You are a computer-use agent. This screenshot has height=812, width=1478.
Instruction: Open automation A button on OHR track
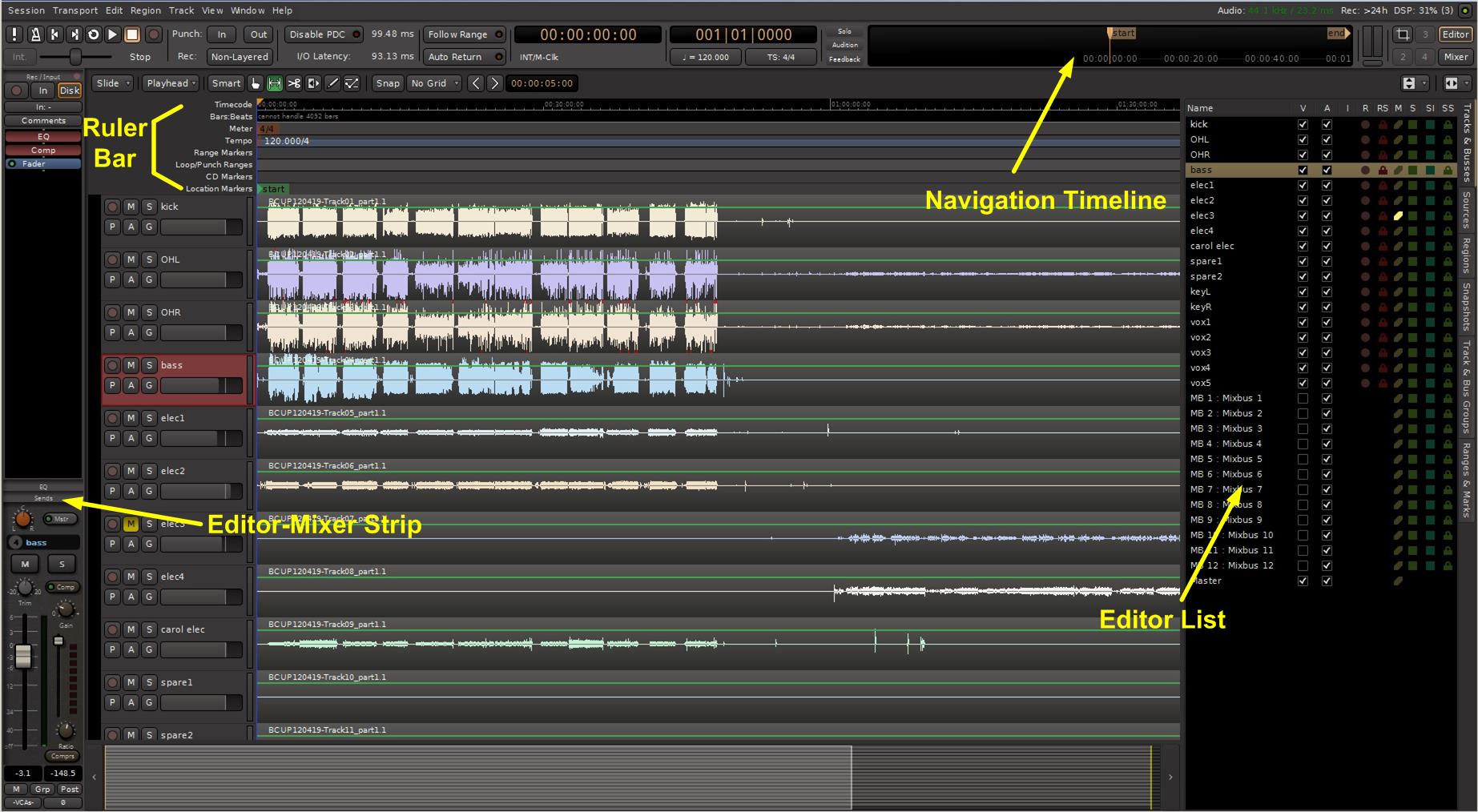(x=131, y=332)
